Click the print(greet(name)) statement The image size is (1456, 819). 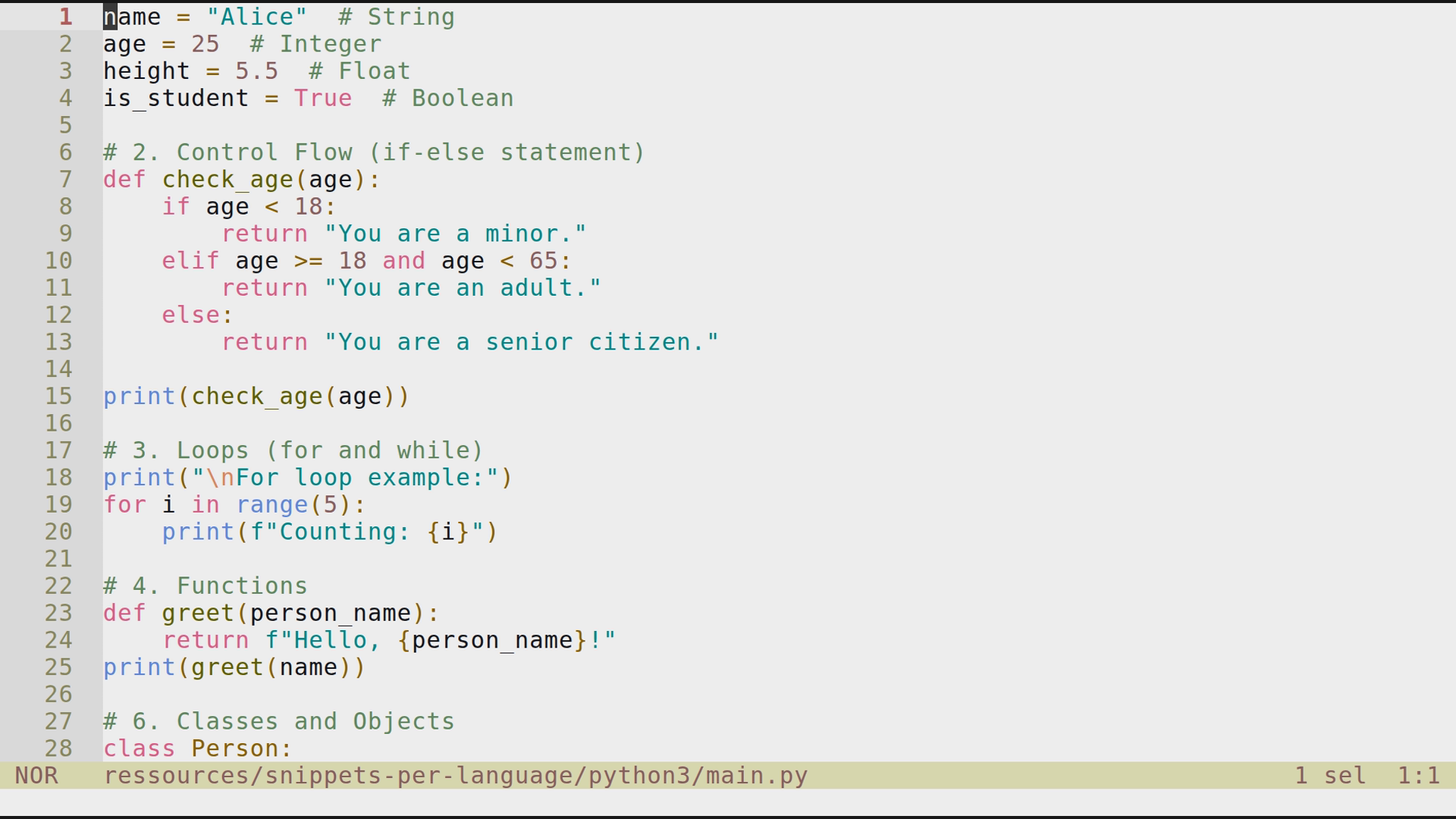coord(234,667)
